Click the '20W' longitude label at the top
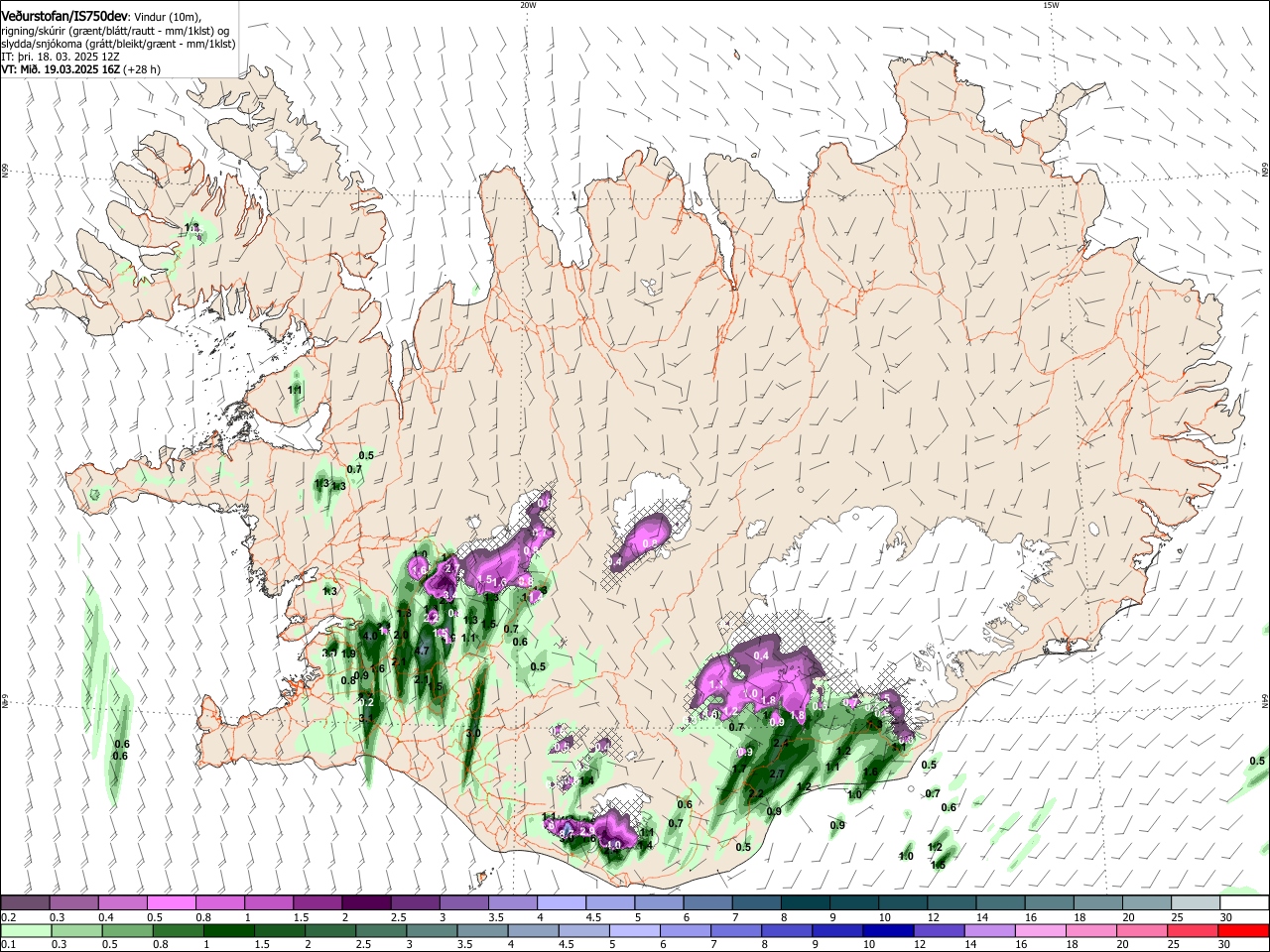Image resolution: width=1270 pixels, height=952 pixels. pos(528,5)
